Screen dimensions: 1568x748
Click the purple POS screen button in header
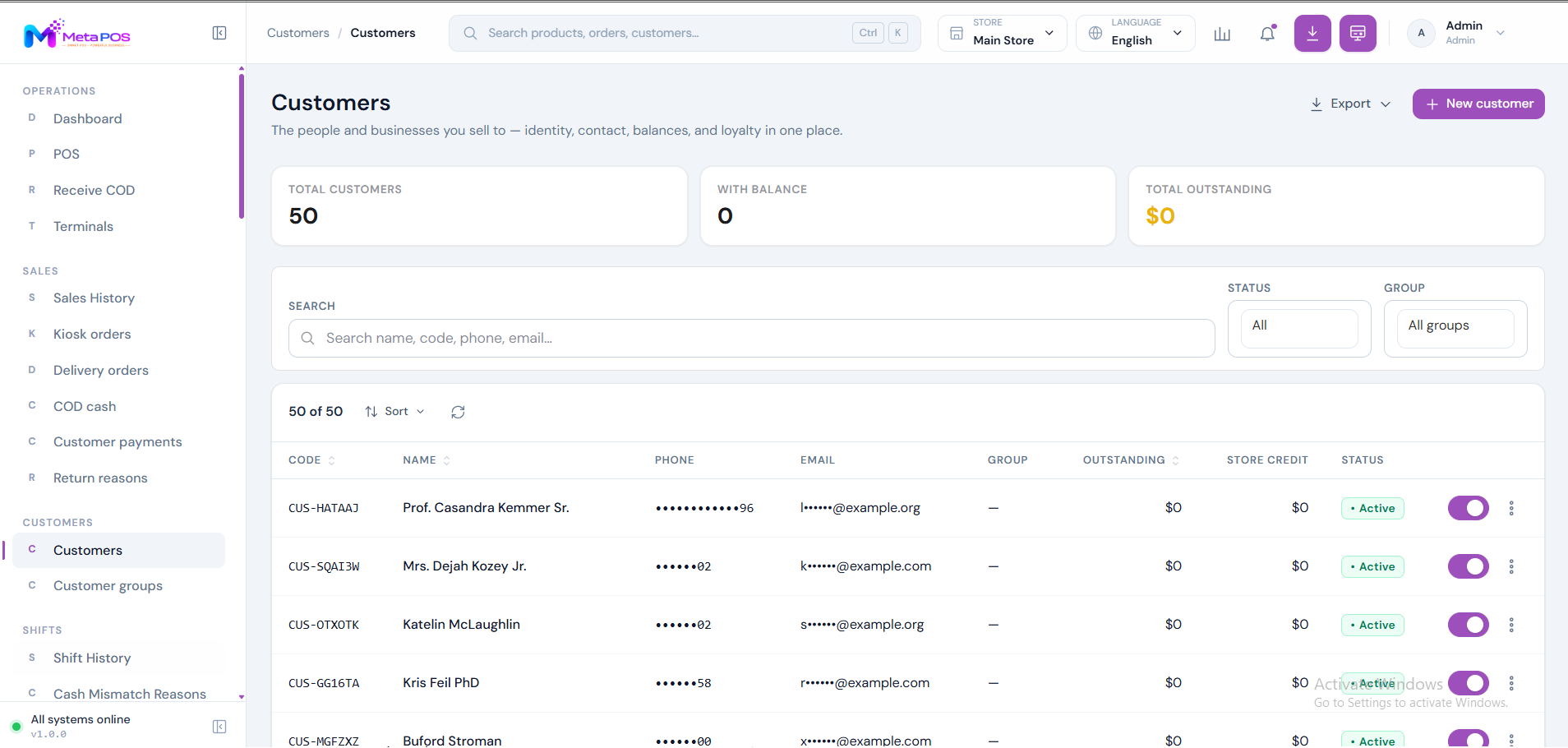[x=1358, y=34]
